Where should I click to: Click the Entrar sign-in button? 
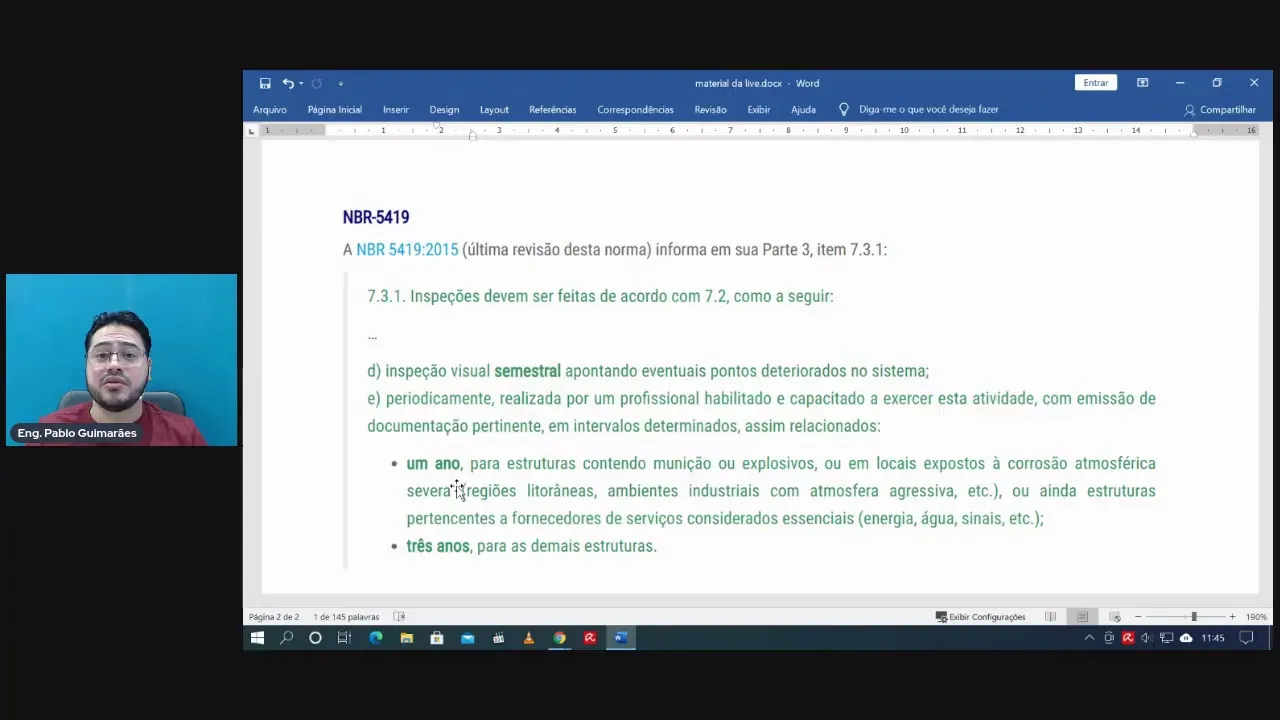tap(1095, 83)
